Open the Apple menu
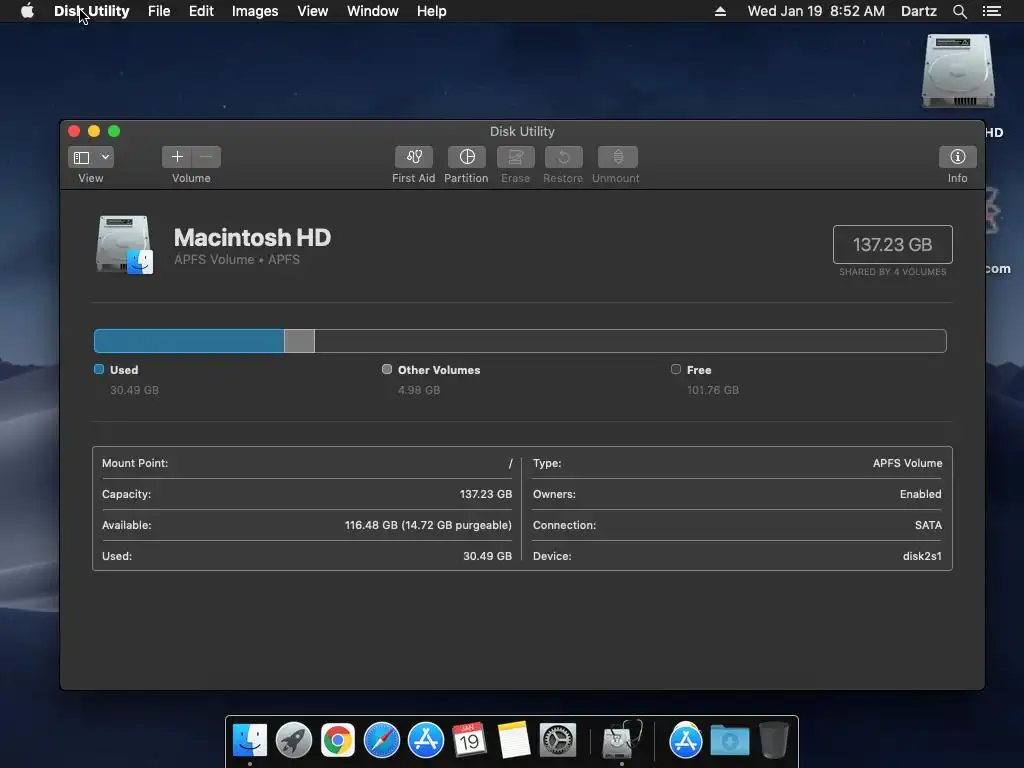1024x768 pixels. tap(27, 11)
